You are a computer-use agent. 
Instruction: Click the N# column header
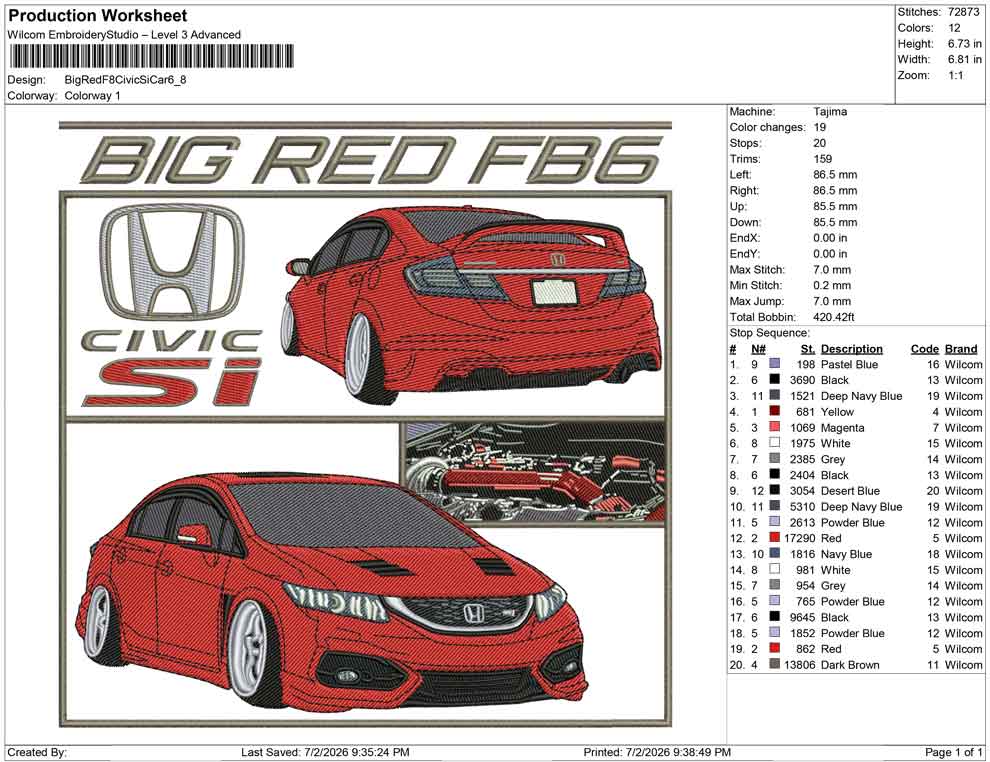pos(758,349)
